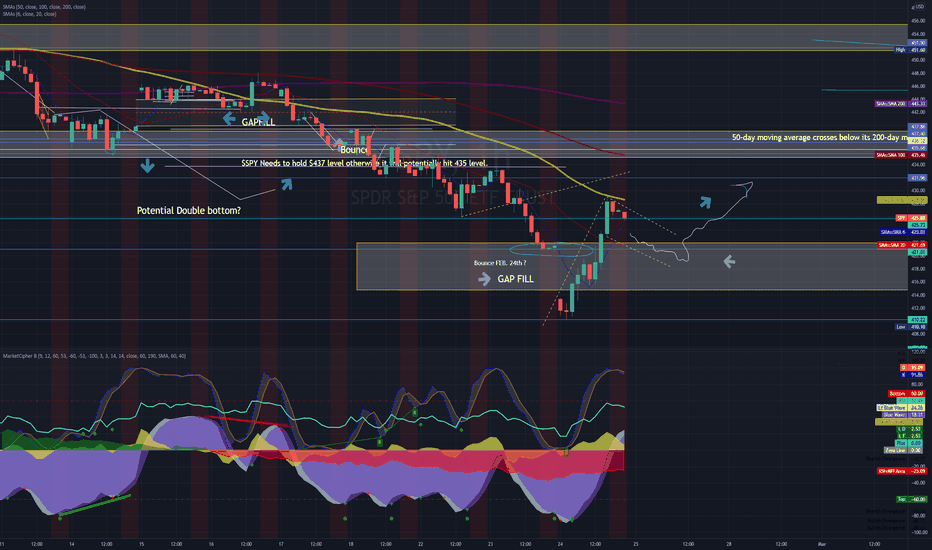Click the SPY last price label
The height and width of the screenshot is (550, 932).
(x=912, y=218)
